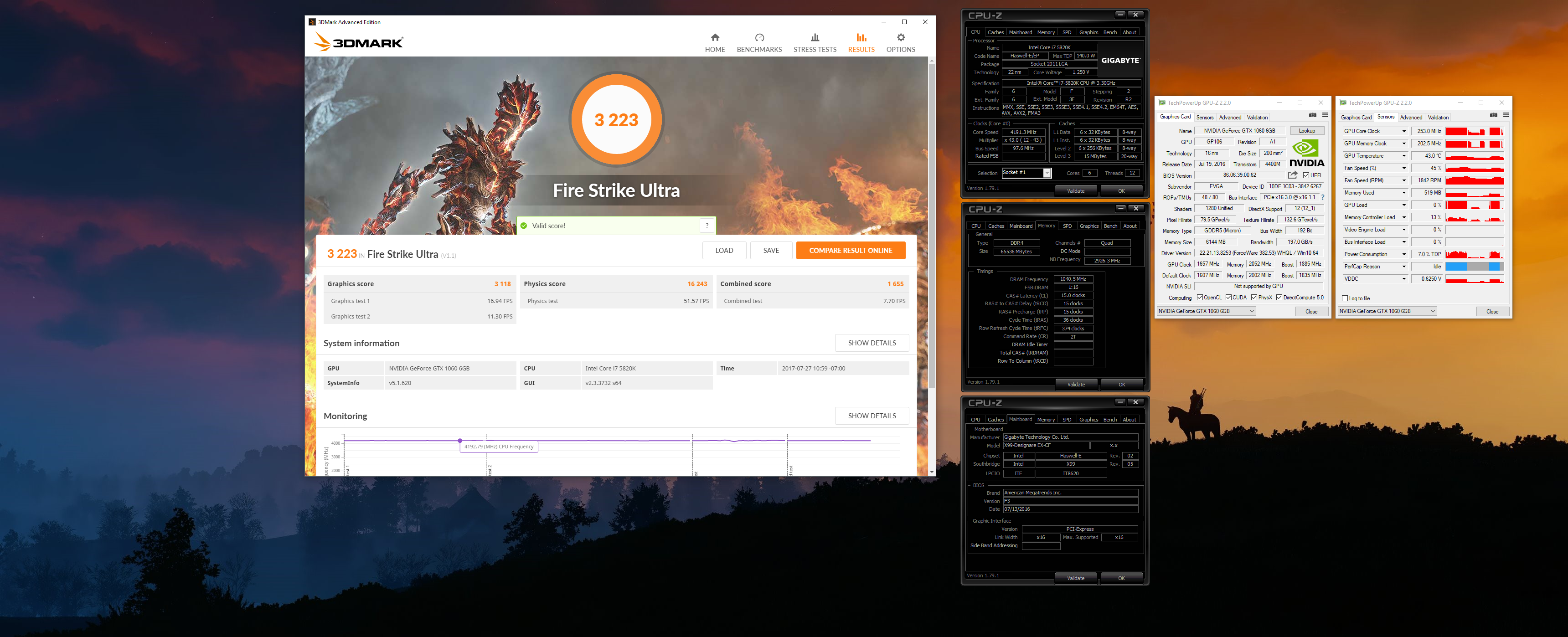1568x637 pixels.
Task: Enable Log to file in GPU-Z Sensors
Action: [x=1345, y=298]
